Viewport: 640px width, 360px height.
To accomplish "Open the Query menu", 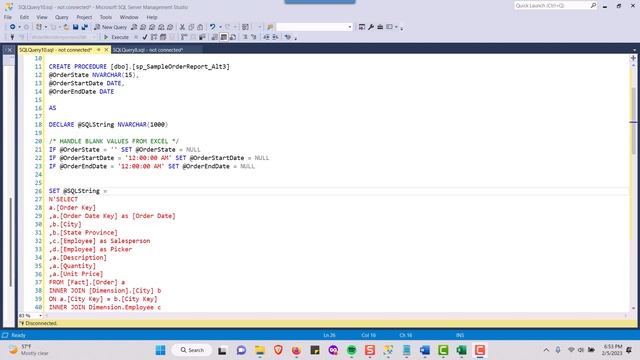I will 62,17.
